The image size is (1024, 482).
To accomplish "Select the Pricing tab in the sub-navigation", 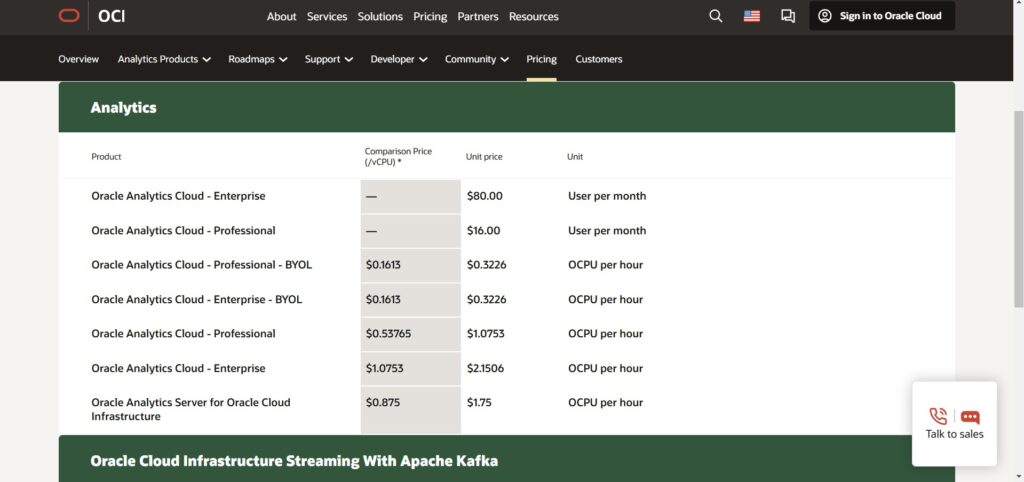I will pyautogui.click(x=541, y=59).
